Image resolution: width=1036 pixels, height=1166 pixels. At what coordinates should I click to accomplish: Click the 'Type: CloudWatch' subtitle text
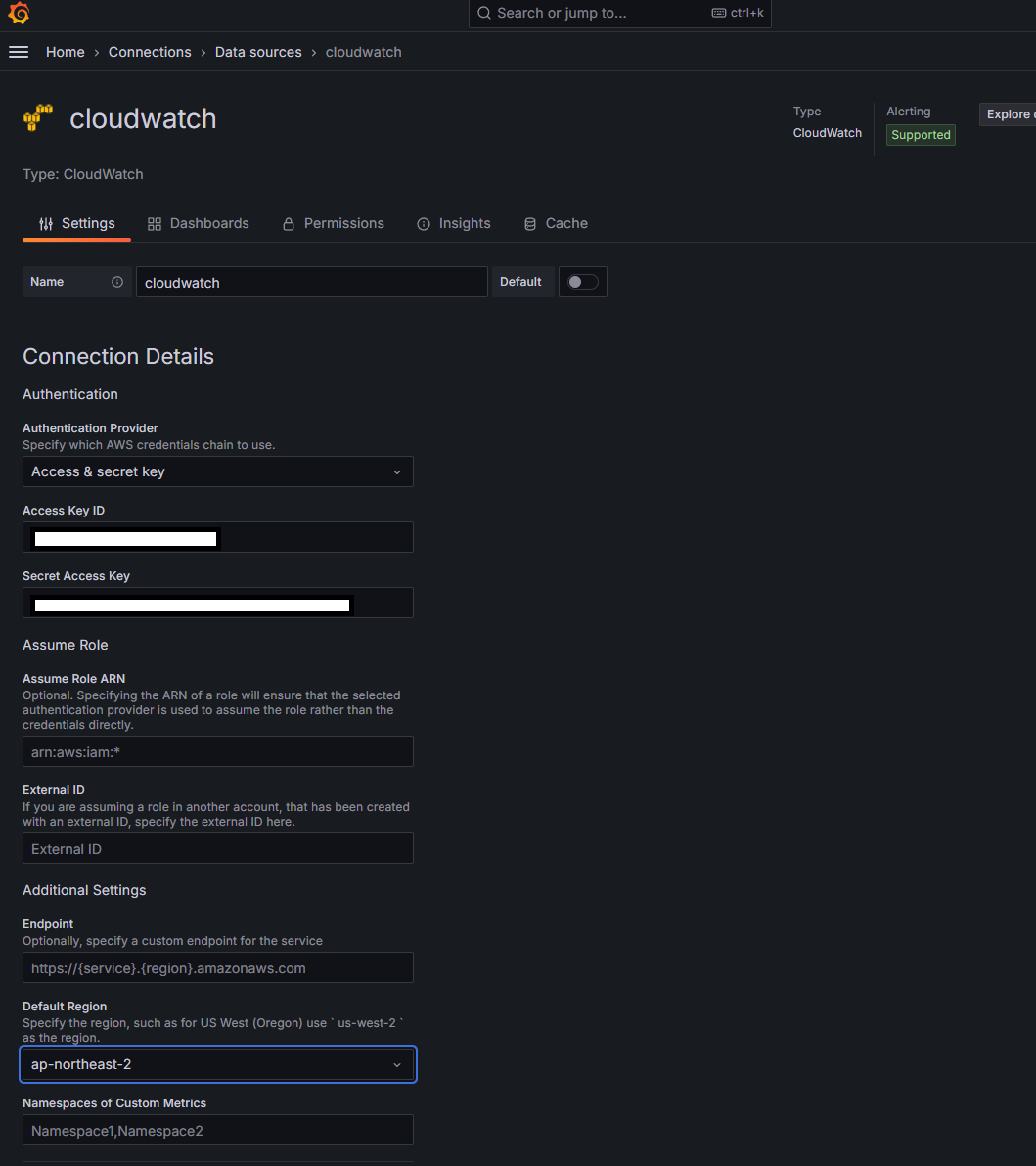[82, 174]
